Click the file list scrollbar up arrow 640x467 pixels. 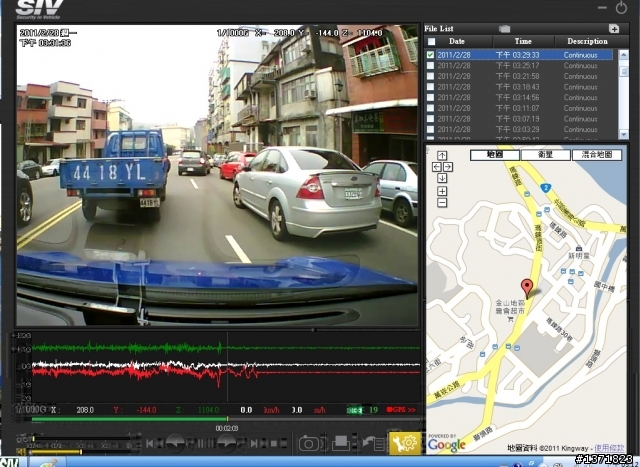pos(624,54)
